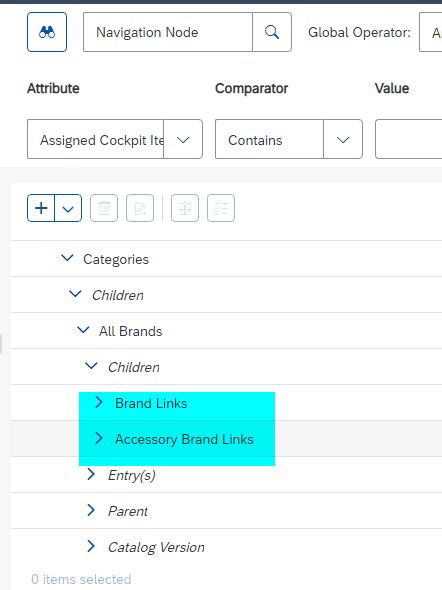Image resolution: width=442 pixels, height=590 pixels.
Task: Expand the Catalog Version node
Action: coord(91,546)
